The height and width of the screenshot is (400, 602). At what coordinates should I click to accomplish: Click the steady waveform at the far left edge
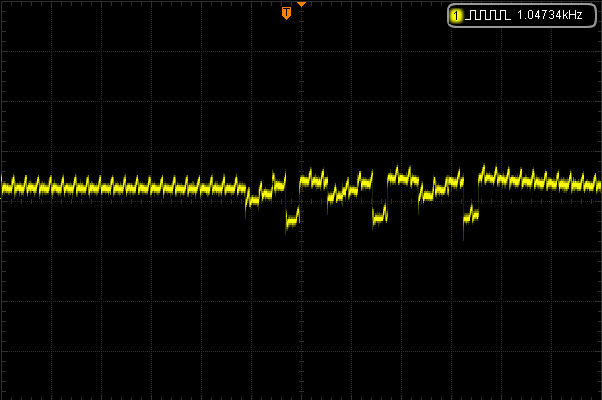(8, 186)
